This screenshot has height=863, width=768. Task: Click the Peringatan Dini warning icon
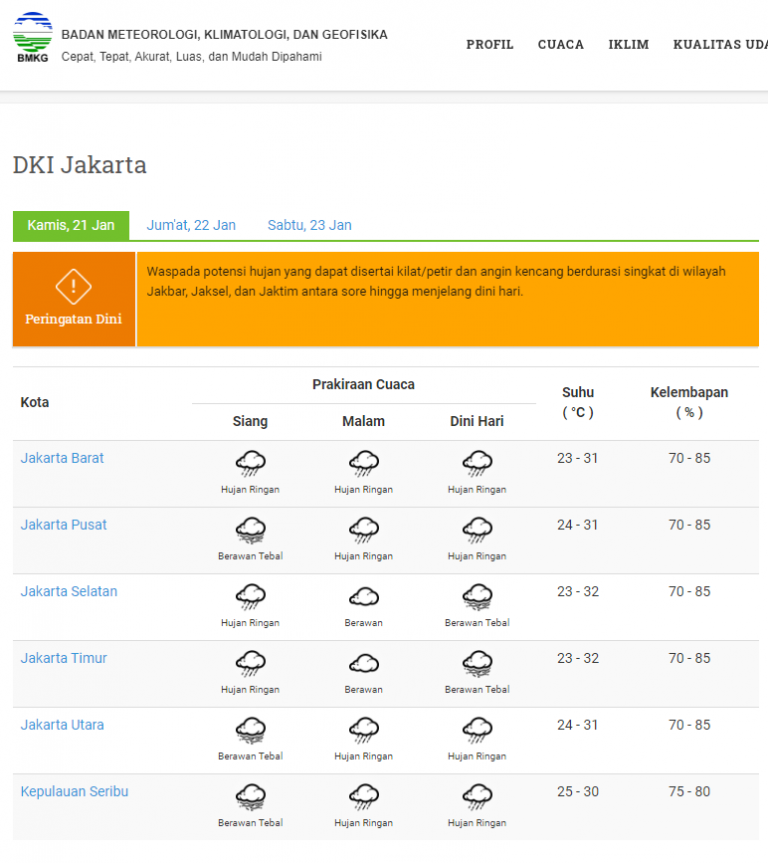pos(73,287)
